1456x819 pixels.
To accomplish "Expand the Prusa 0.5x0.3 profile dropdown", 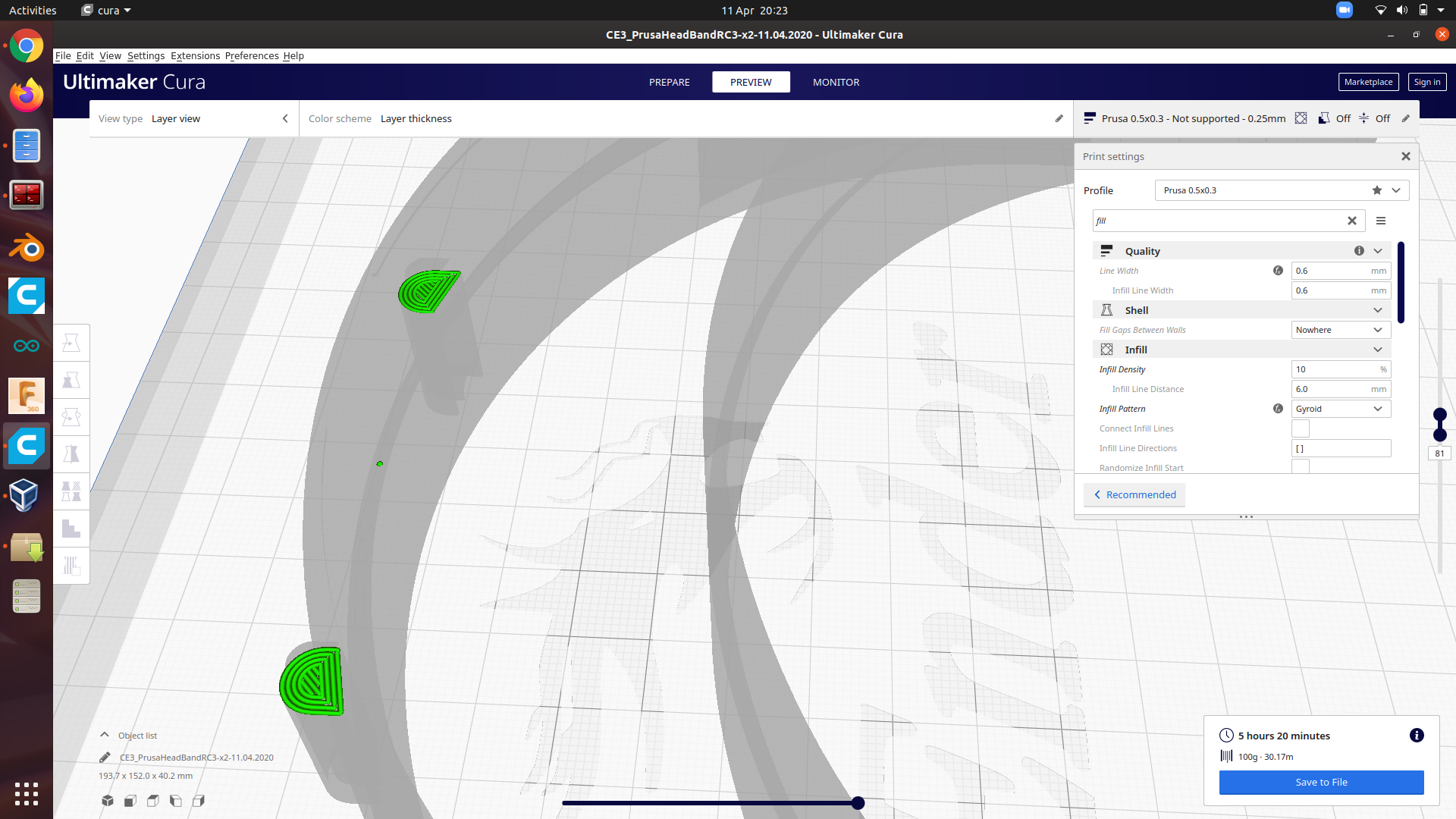I will (1395, 190).
